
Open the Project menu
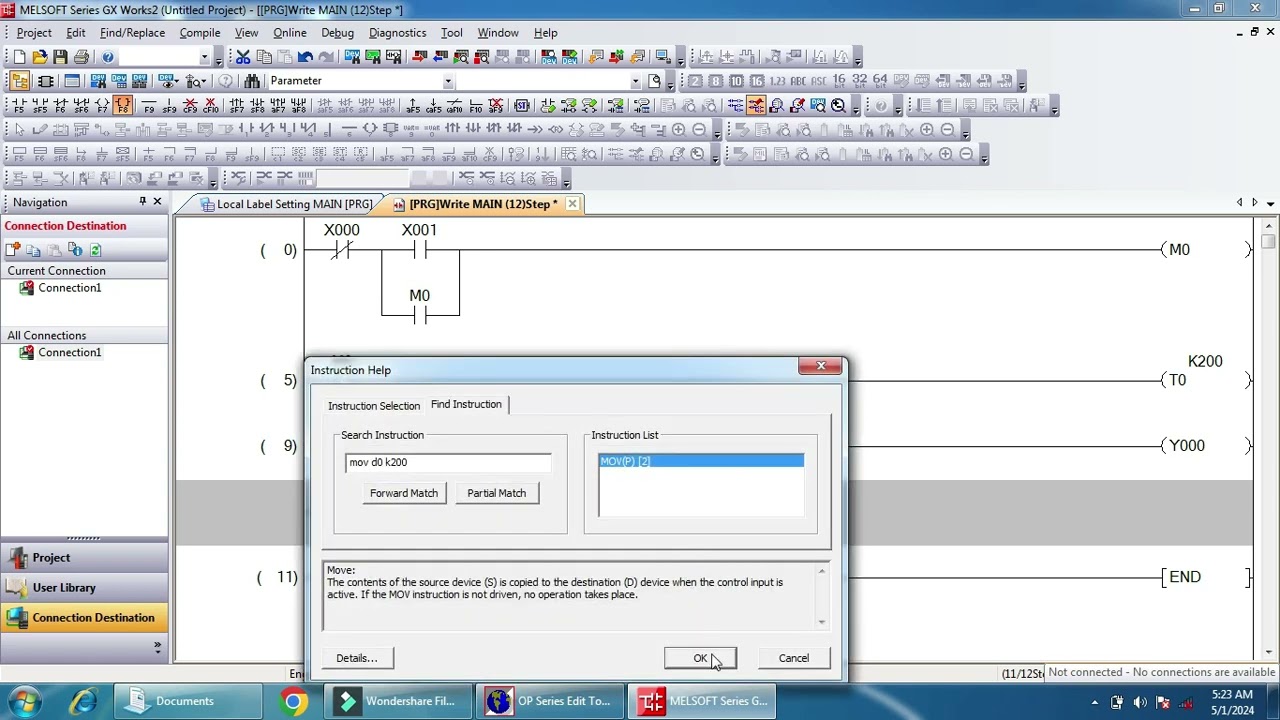34,33
